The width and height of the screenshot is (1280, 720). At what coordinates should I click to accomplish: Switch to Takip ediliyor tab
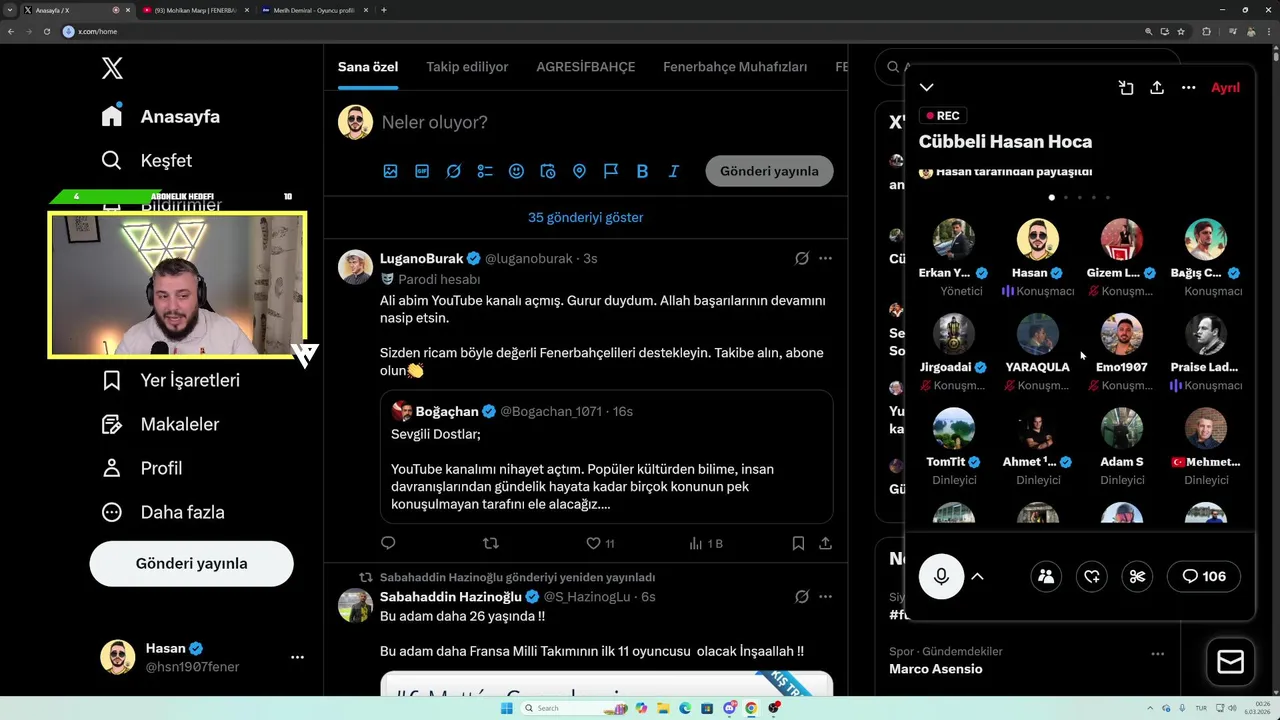pos(467,67)
